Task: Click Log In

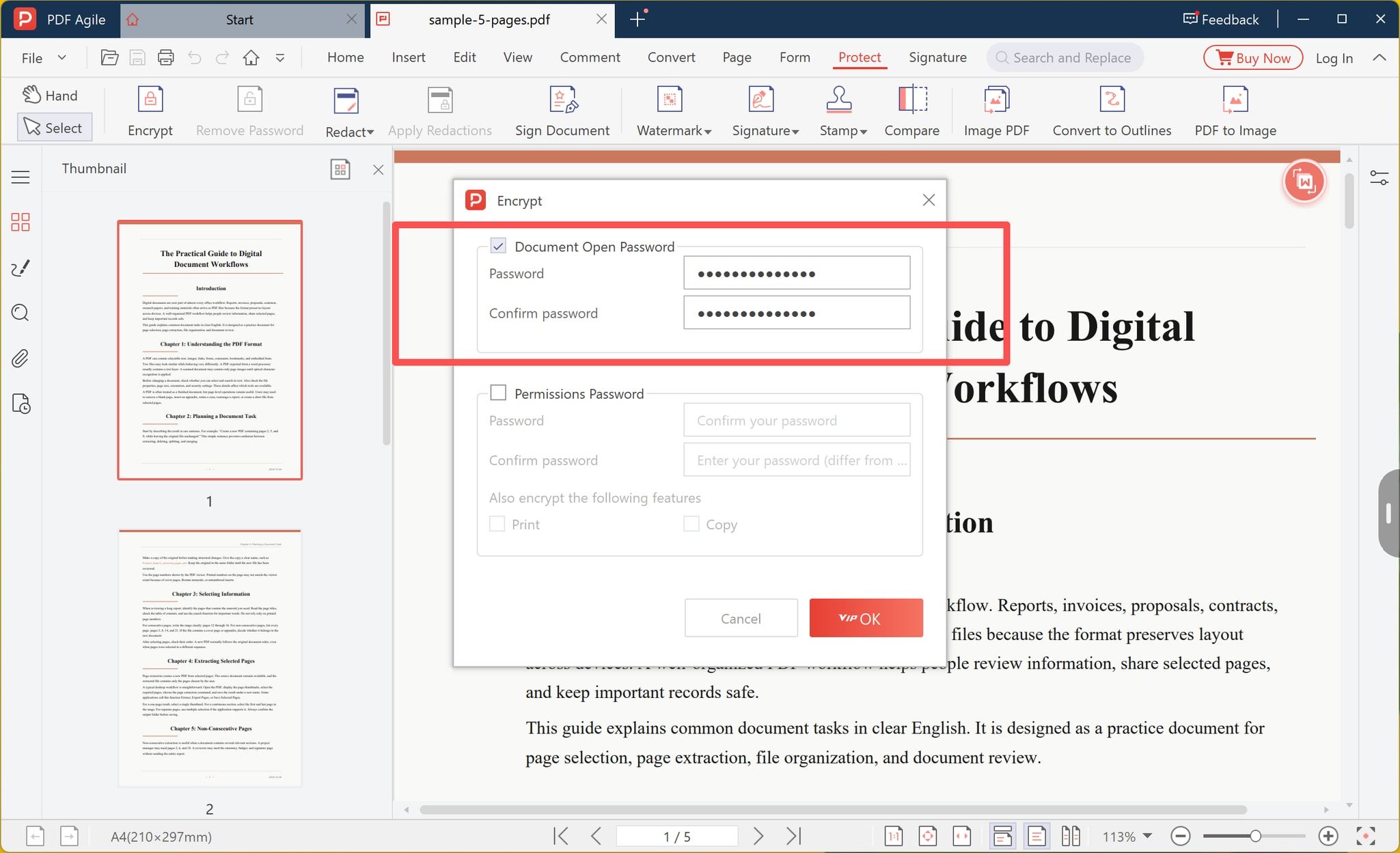Action: pyautogui.click(x=1334, y=58)
